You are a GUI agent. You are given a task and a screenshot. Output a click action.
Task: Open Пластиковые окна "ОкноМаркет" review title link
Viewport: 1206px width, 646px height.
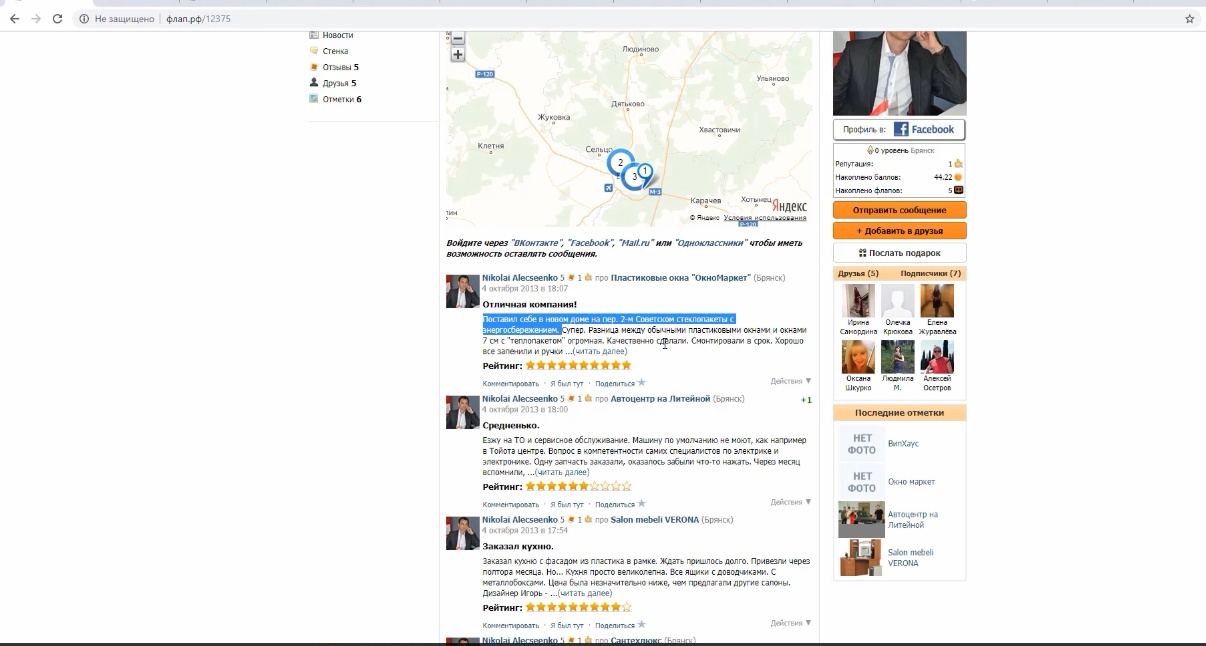click(680, 277)
